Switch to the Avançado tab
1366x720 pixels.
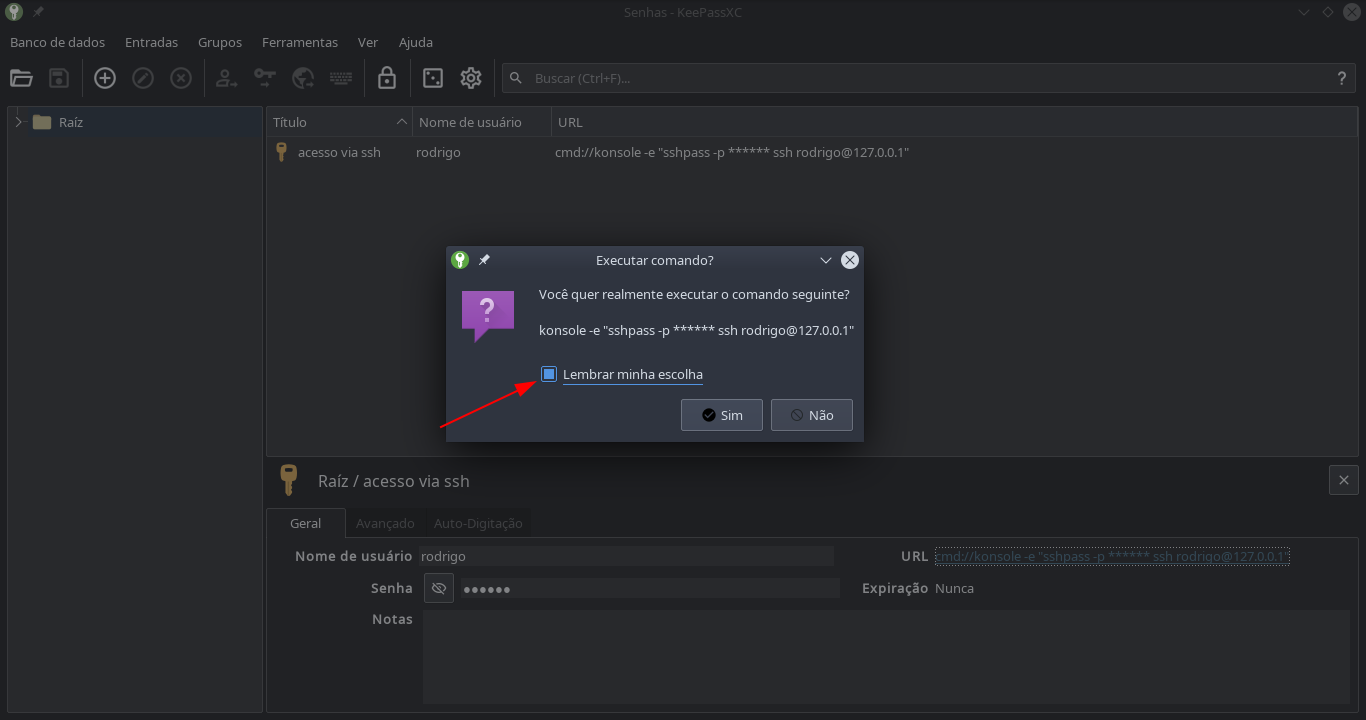point(385,523)
